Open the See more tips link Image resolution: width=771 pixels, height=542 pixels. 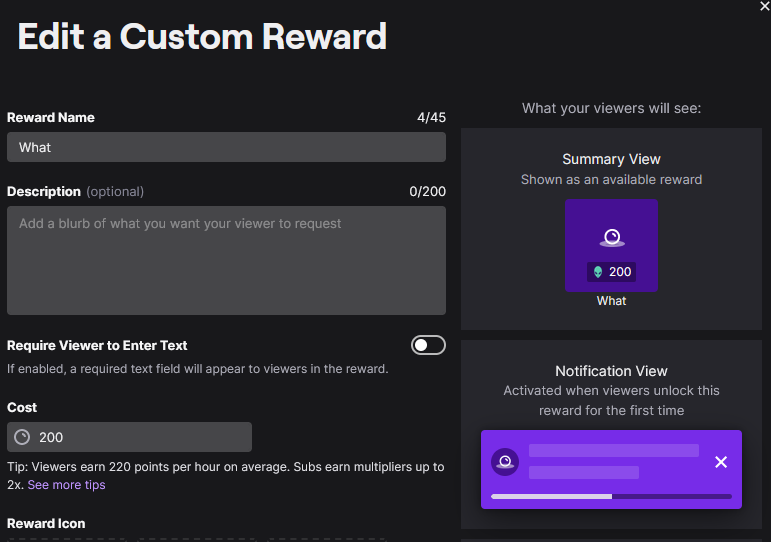click(66, 485)
